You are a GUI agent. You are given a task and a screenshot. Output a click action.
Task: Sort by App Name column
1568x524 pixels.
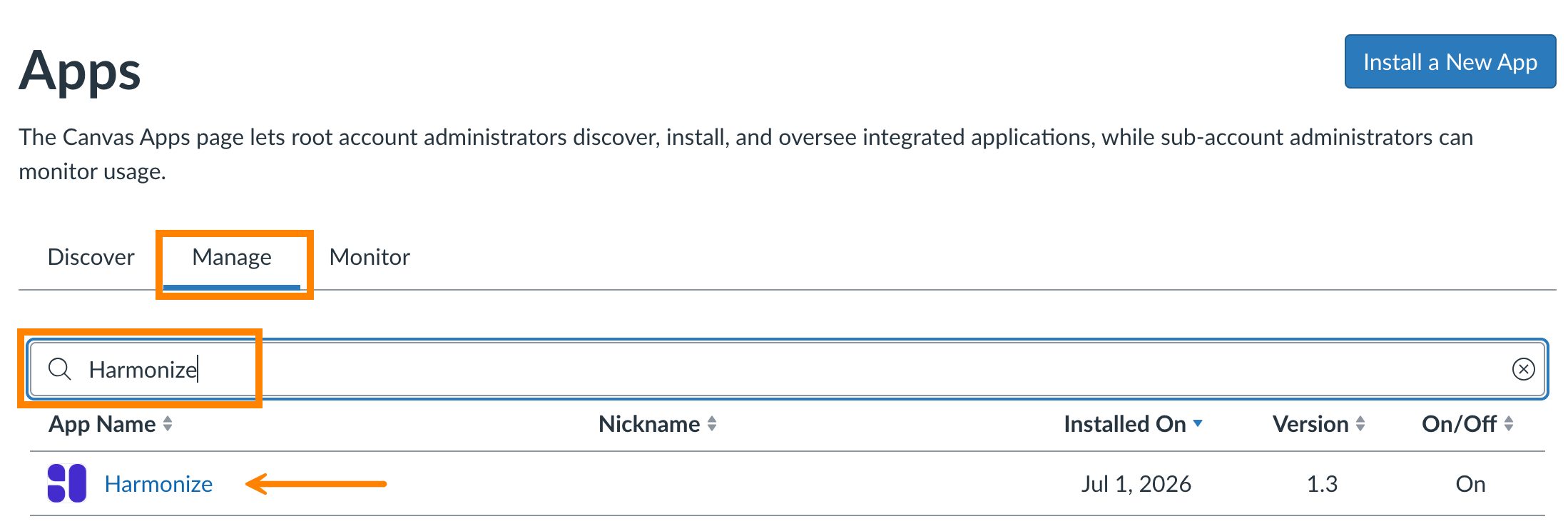coord(111,424)
